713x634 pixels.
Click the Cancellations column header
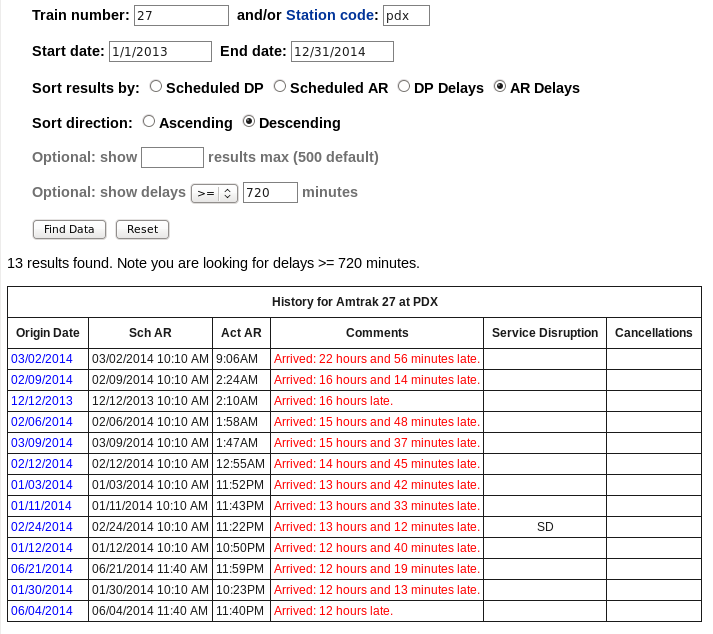click(x=653, y=333)
